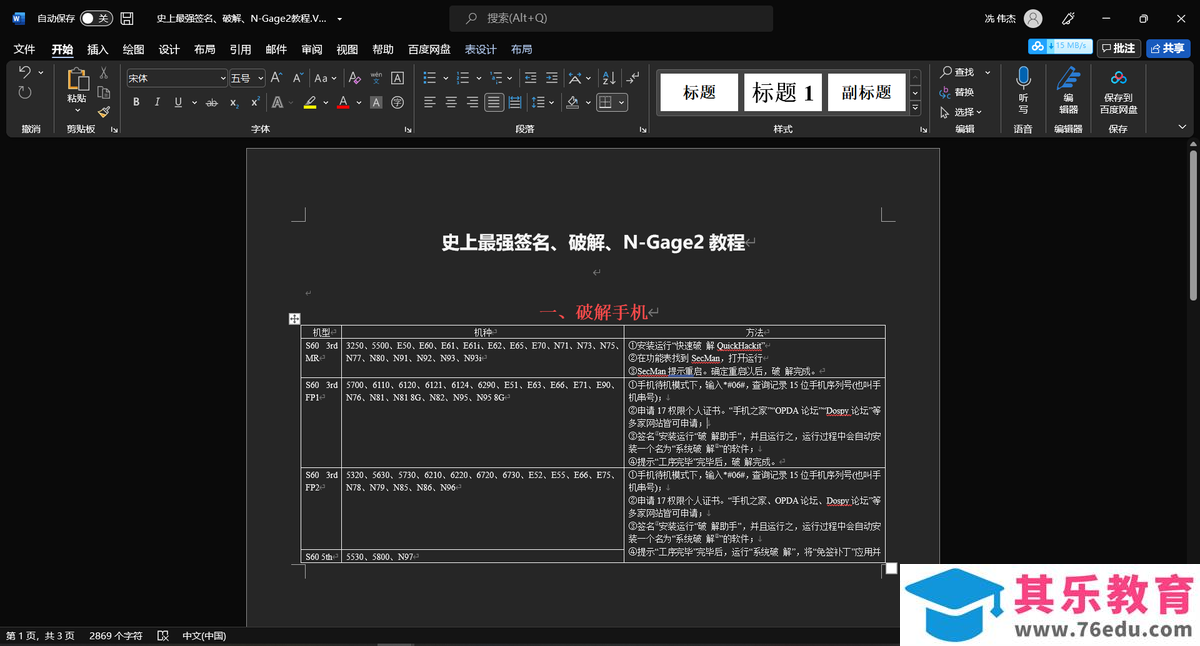The image size is (1200, 646).
Task: Click the table move handle cross
Action: tap(294, 319)
